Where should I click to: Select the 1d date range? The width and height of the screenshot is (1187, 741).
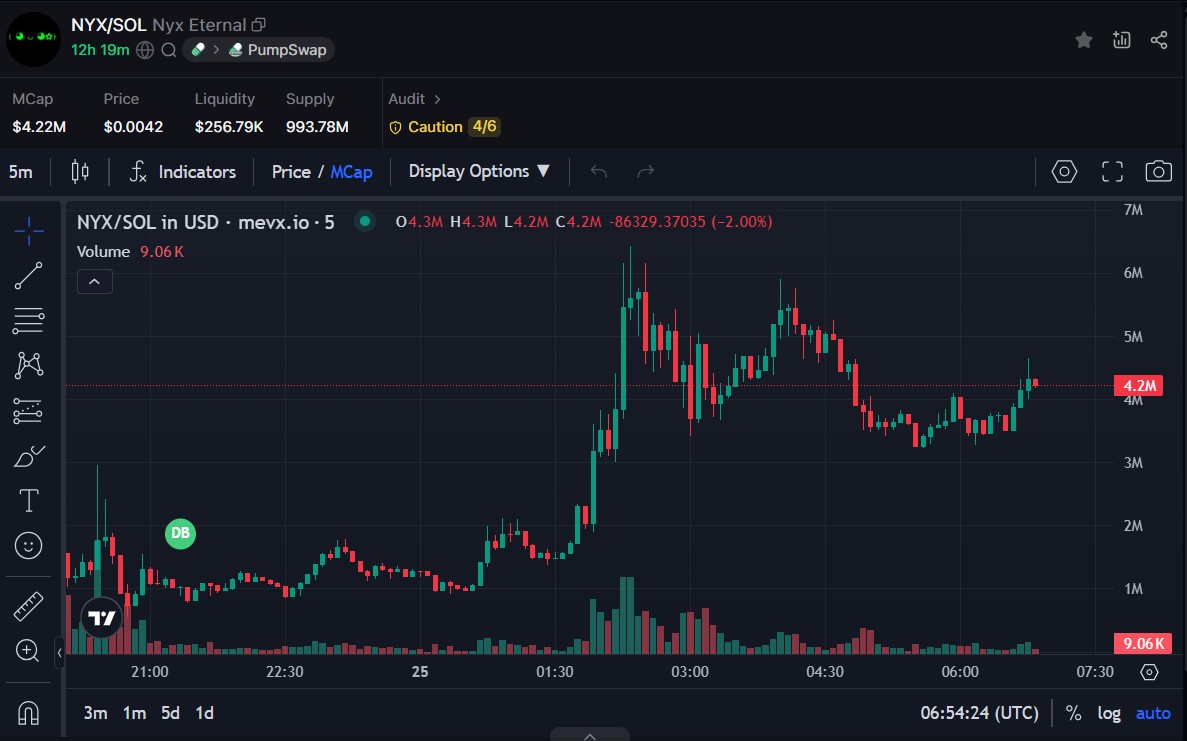tap(204, 713)
